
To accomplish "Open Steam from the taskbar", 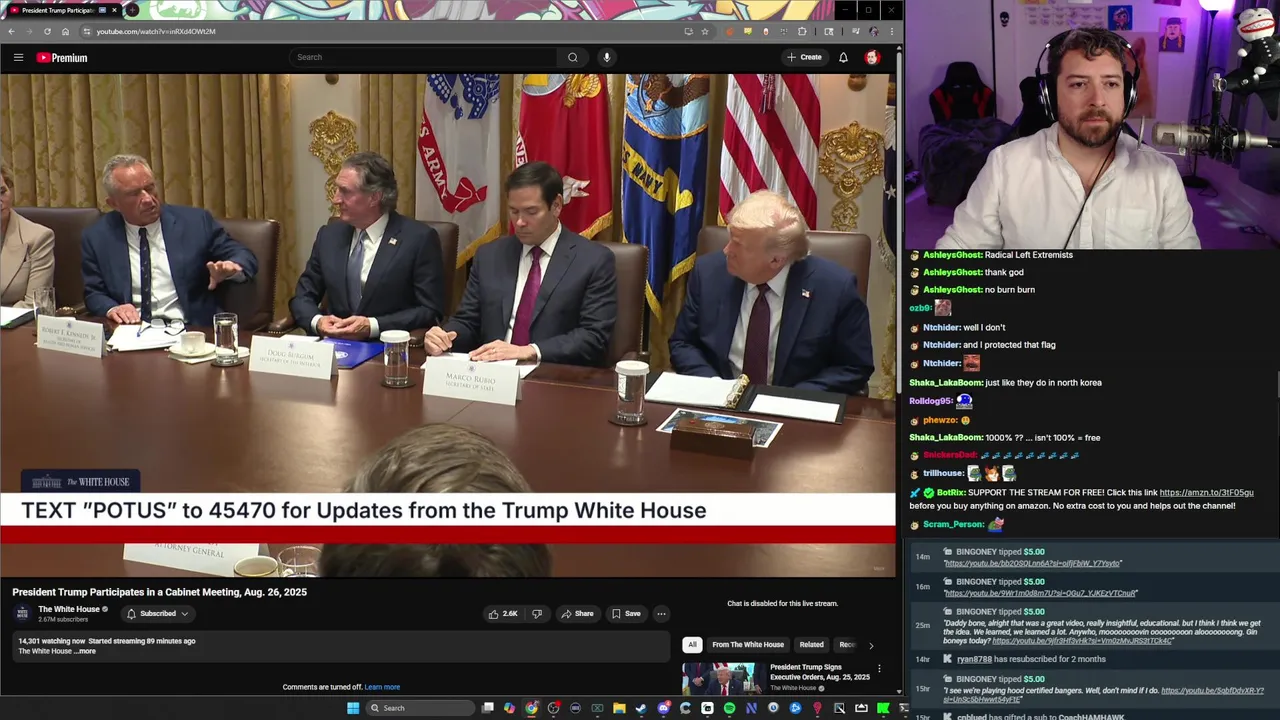I will pyautogui.click(x=641, y=708).
